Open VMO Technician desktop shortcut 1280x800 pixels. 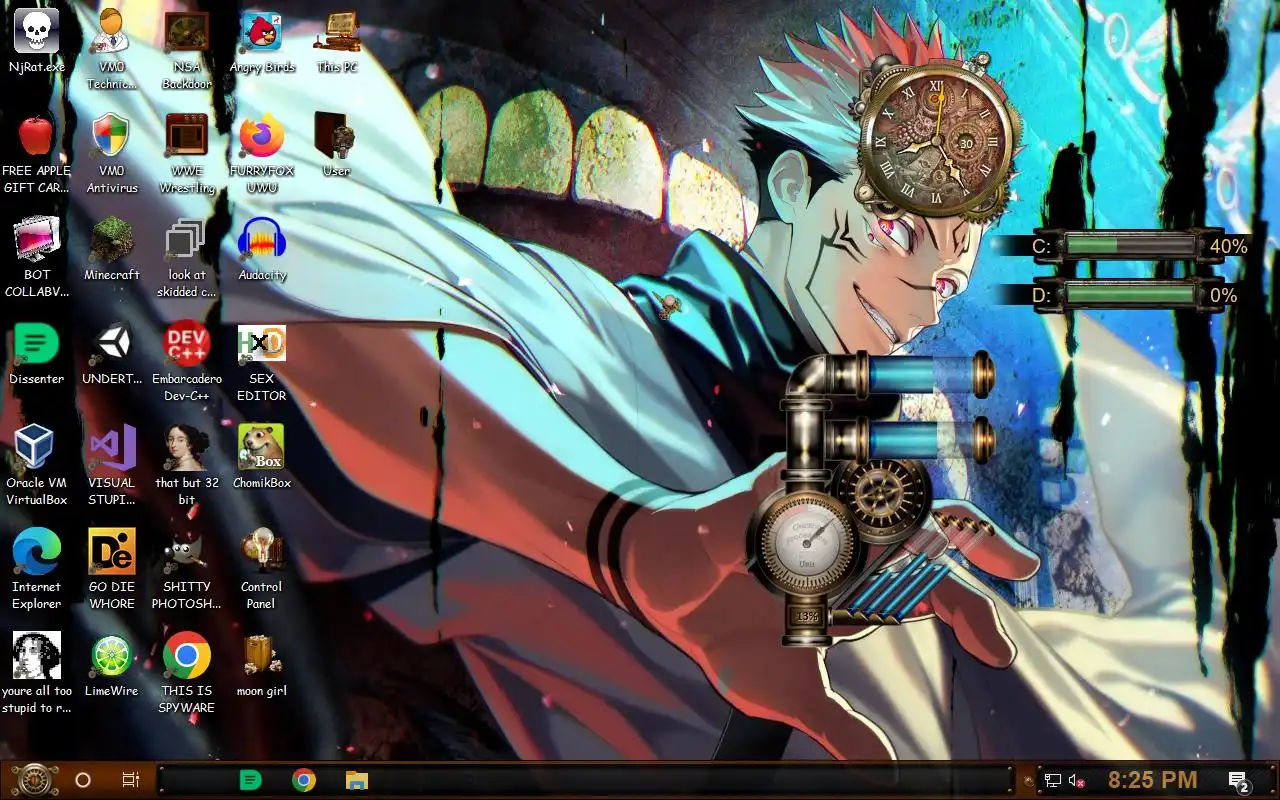coord(111,31)
